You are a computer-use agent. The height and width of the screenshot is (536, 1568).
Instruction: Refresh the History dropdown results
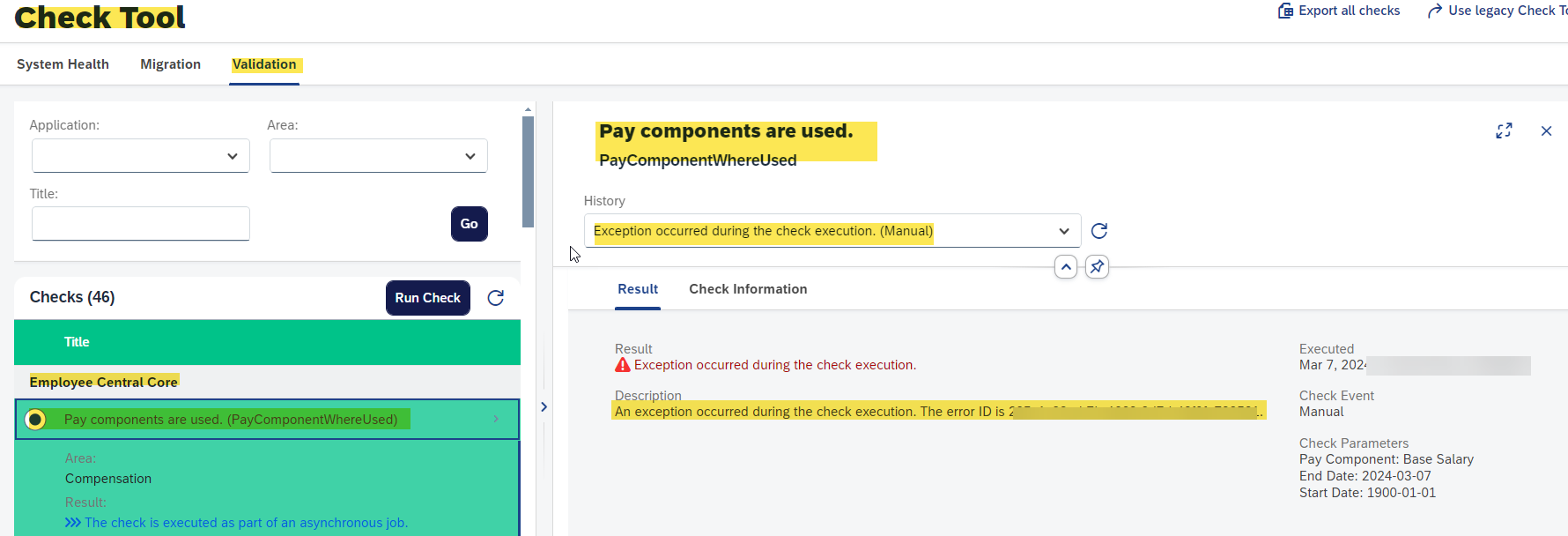[1099, 231]
